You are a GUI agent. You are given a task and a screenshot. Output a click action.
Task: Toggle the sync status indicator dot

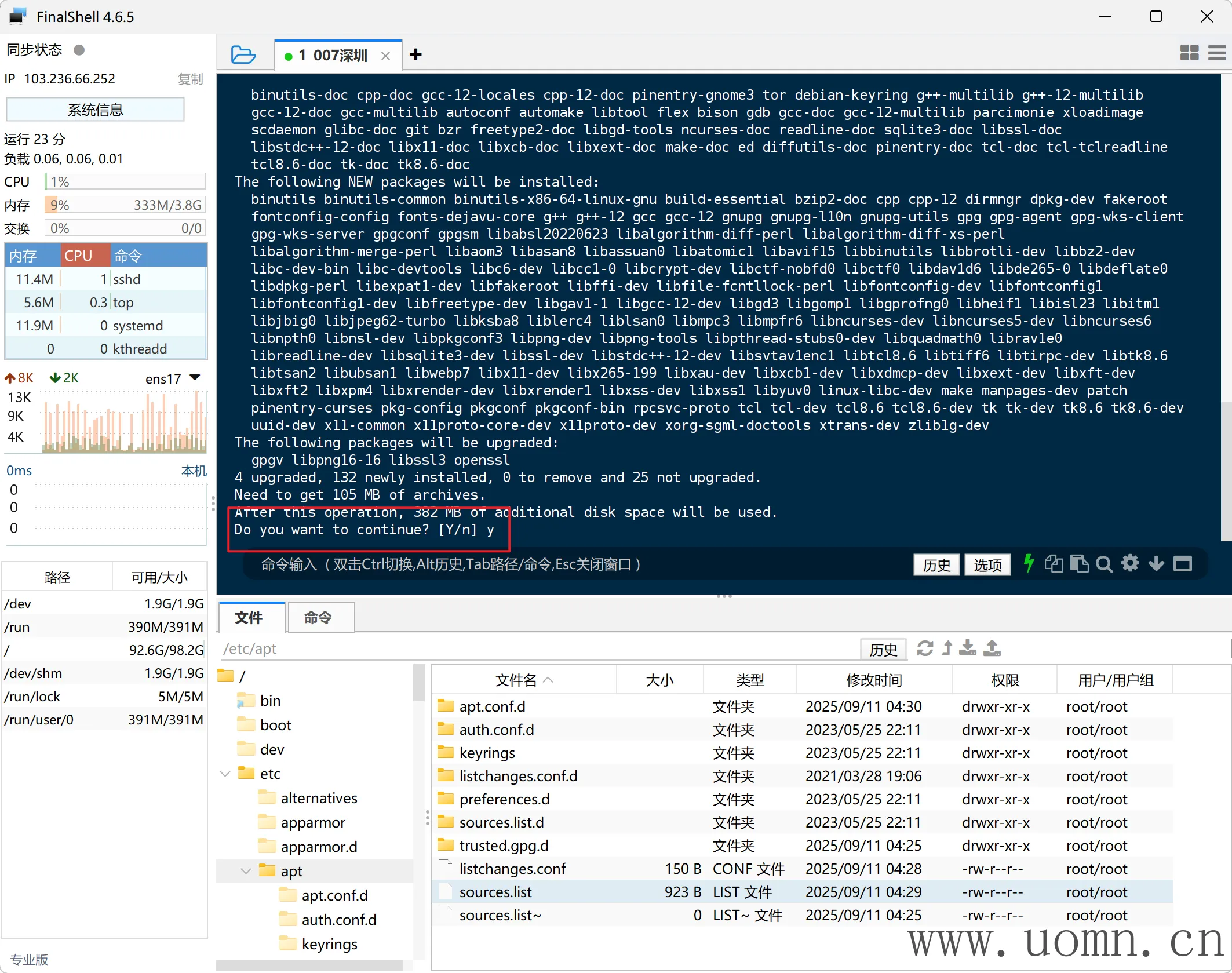pos(79,50)
